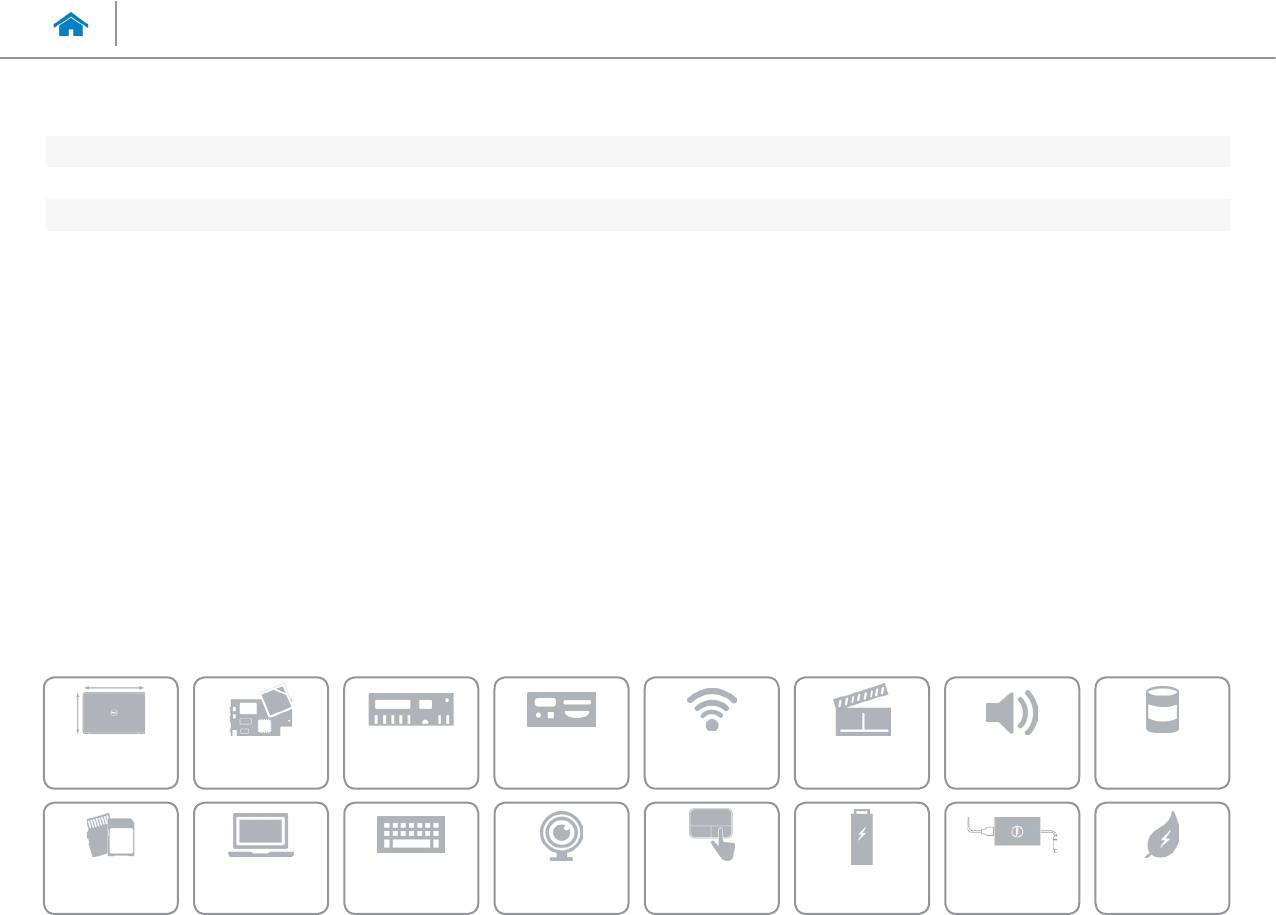Open the audio speaker tile
The height and width of the screenshot is (915, 1276).
pyautogui.click(x=1012, y=733)
